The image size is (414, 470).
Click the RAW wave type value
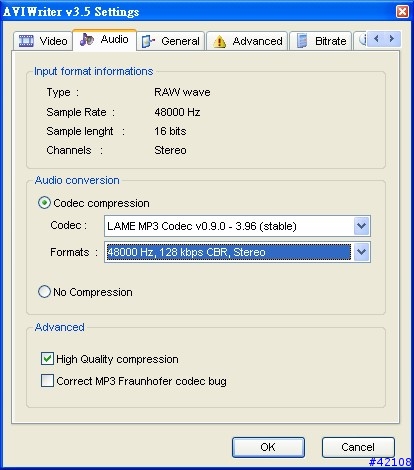182,92
